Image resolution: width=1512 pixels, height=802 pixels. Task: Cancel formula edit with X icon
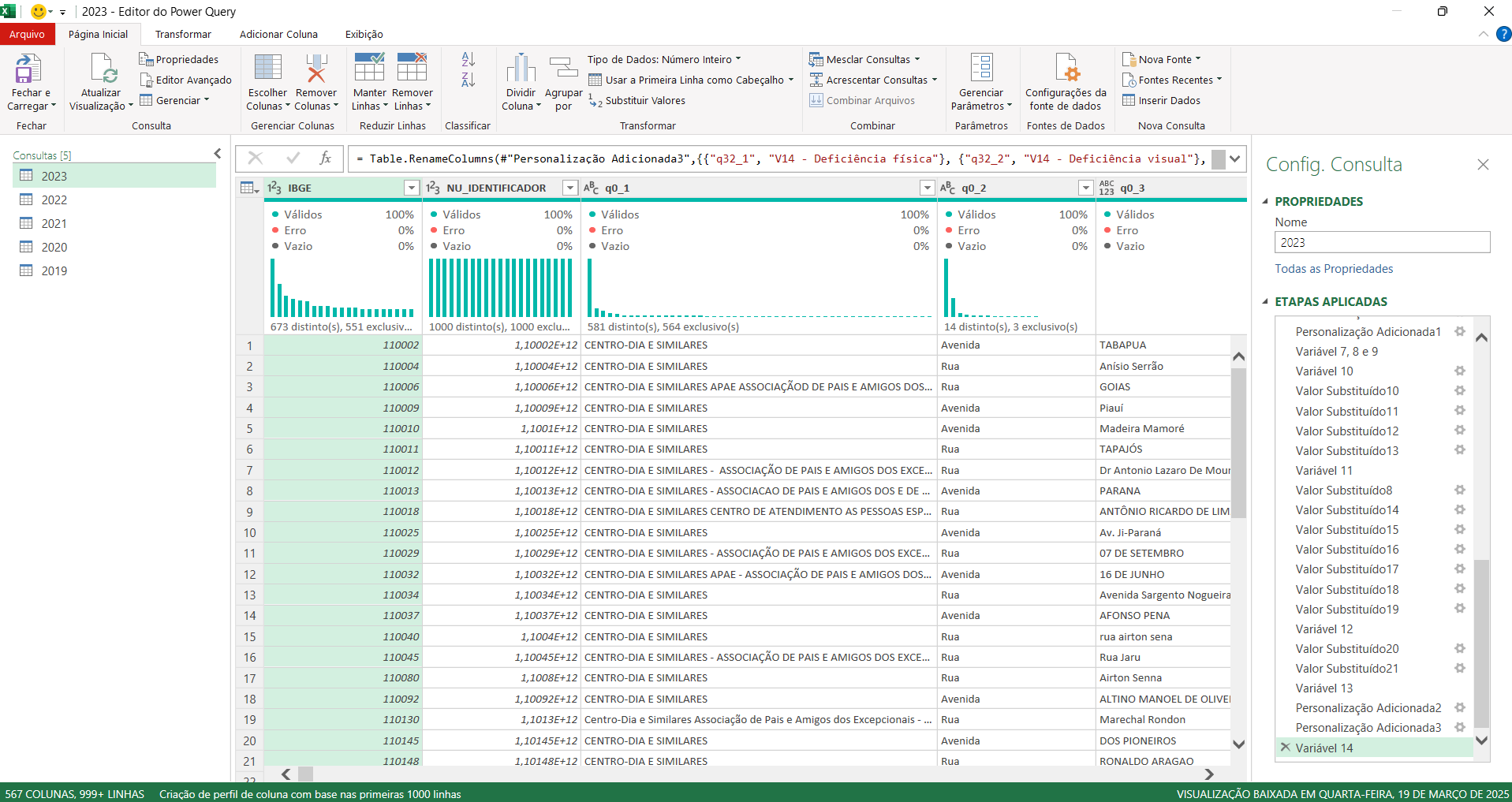pos(256,158)
